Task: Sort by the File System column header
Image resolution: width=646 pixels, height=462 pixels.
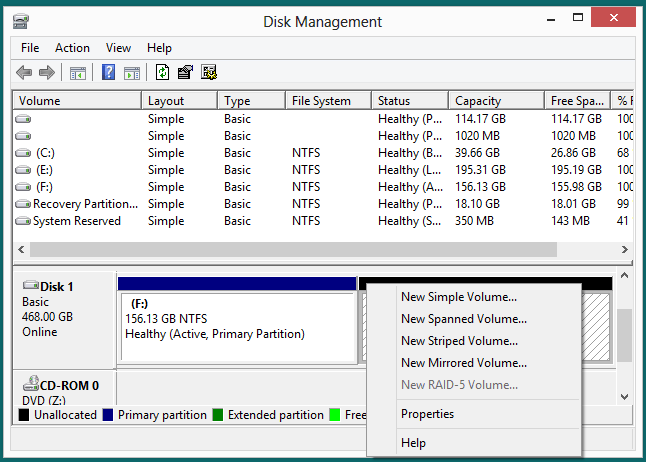Action: tap(328, 101)
